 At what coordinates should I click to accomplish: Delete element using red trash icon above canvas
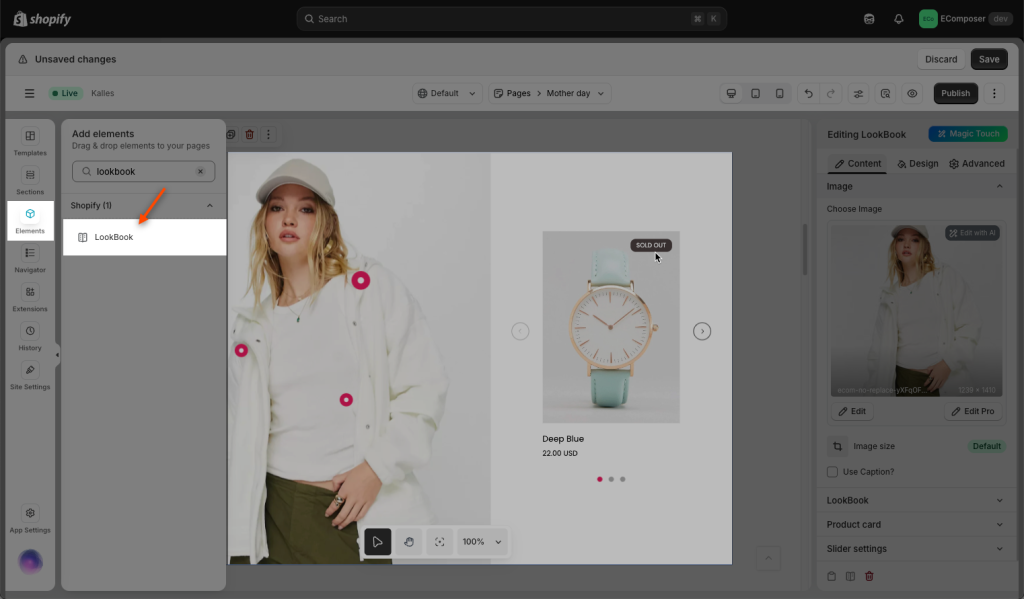[250, 134]
